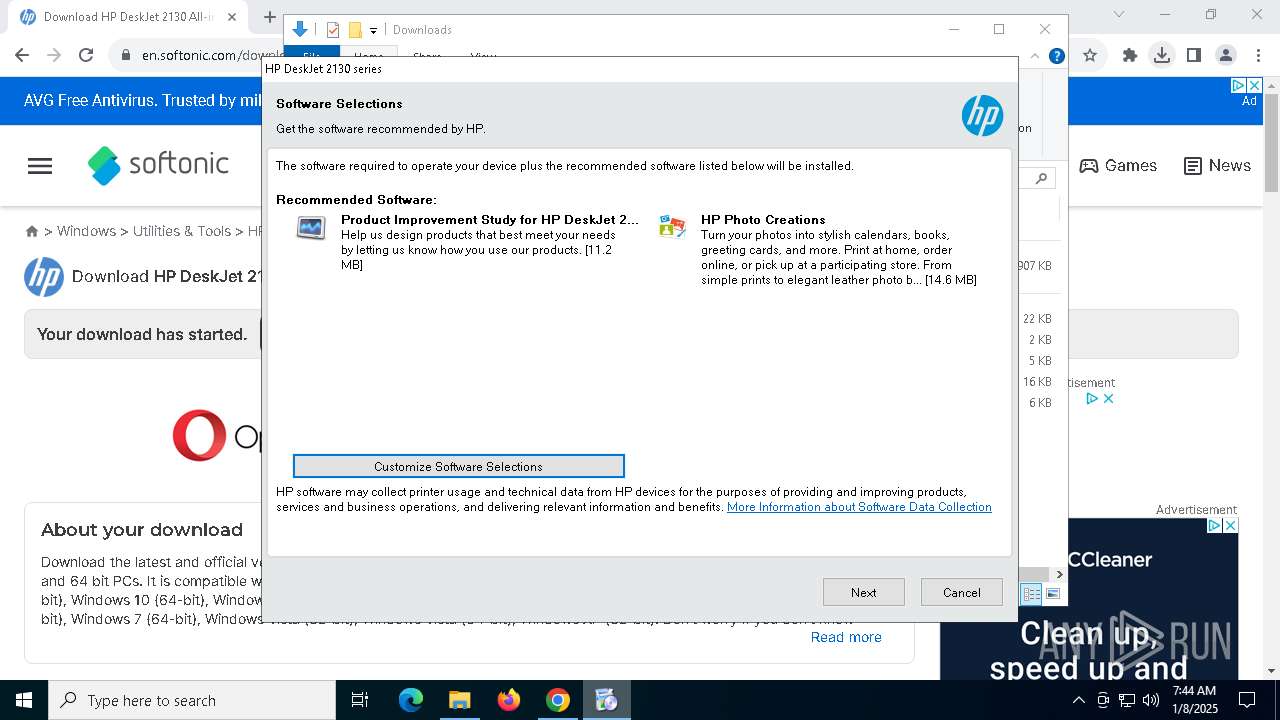This screenshot has width=1280, height=720.
Task: Switch Explorer to large icons view
Action: (1052, 594)
